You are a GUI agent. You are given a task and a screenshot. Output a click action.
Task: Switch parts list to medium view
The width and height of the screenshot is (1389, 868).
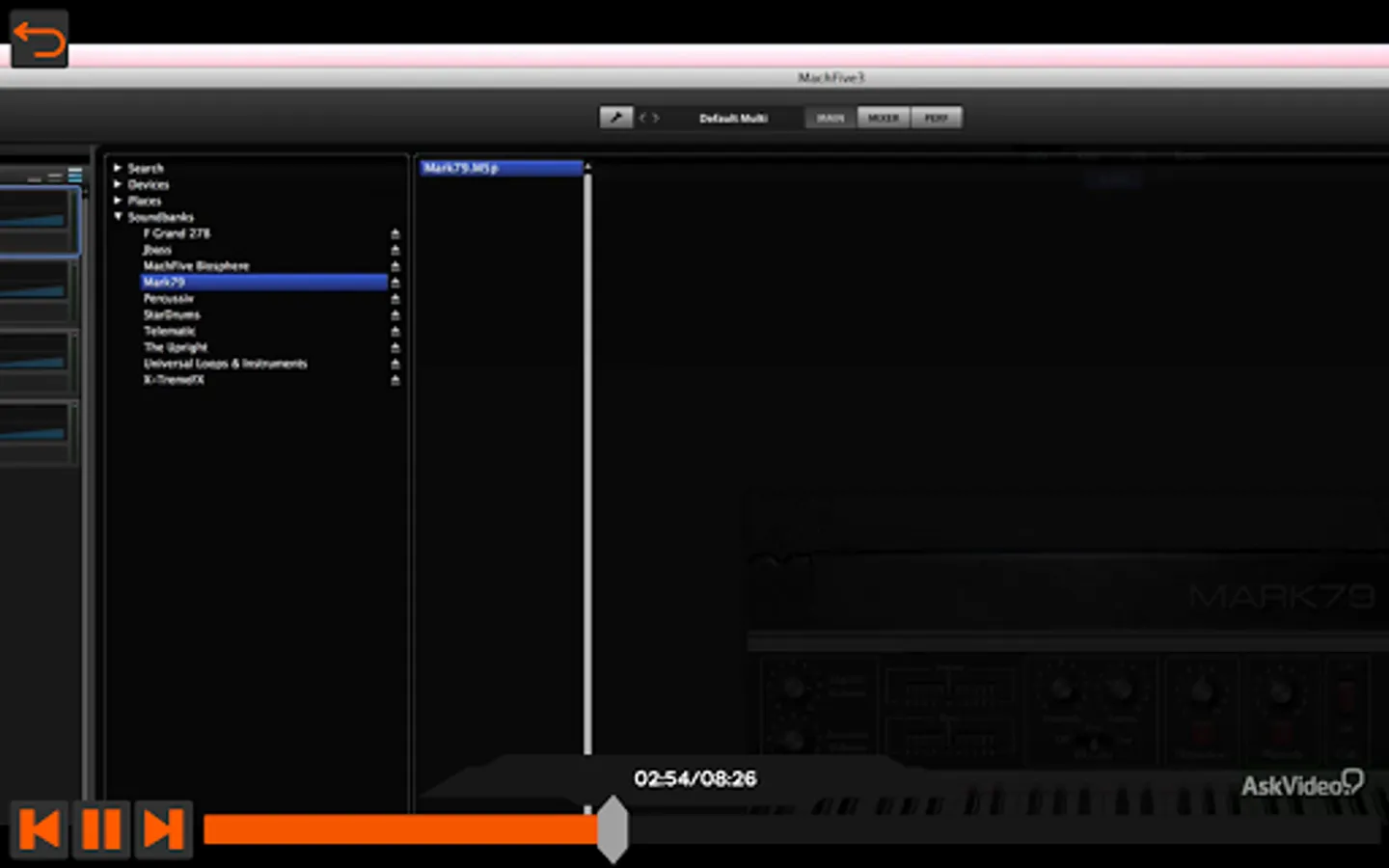pyautogui.click(x=55, y=176)
